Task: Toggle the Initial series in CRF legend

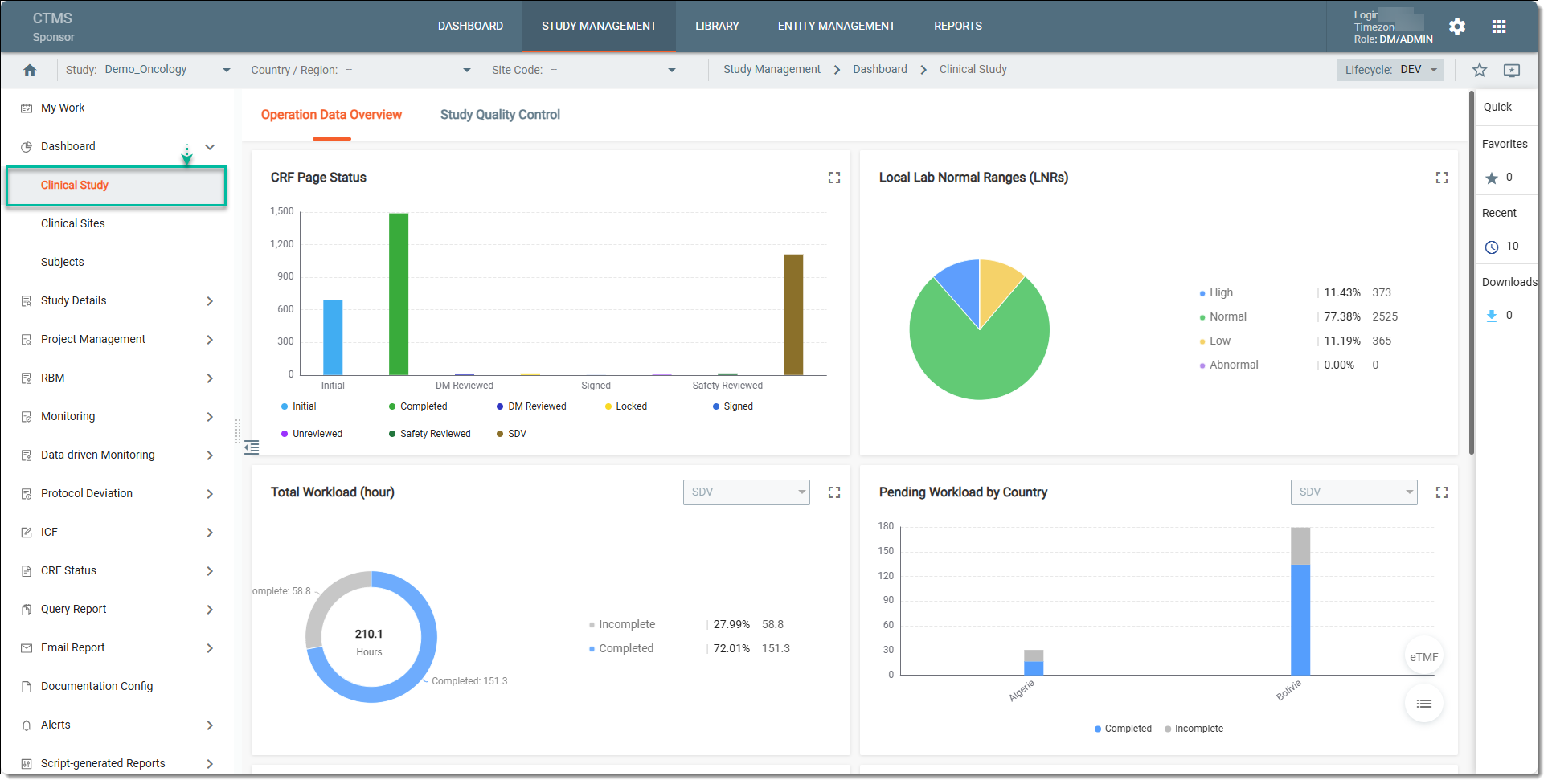Action: (299, 406)
